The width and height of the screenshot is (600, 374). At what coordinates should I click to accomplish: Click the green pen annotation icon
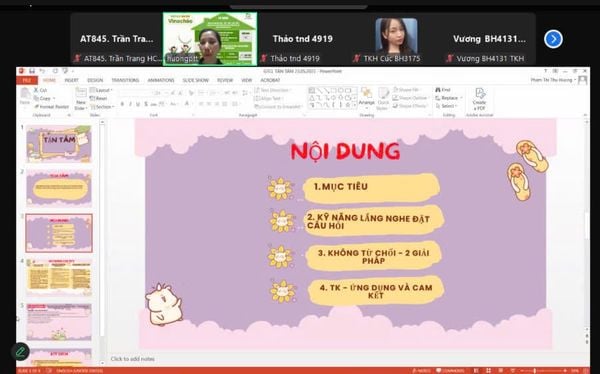point(21,351)
